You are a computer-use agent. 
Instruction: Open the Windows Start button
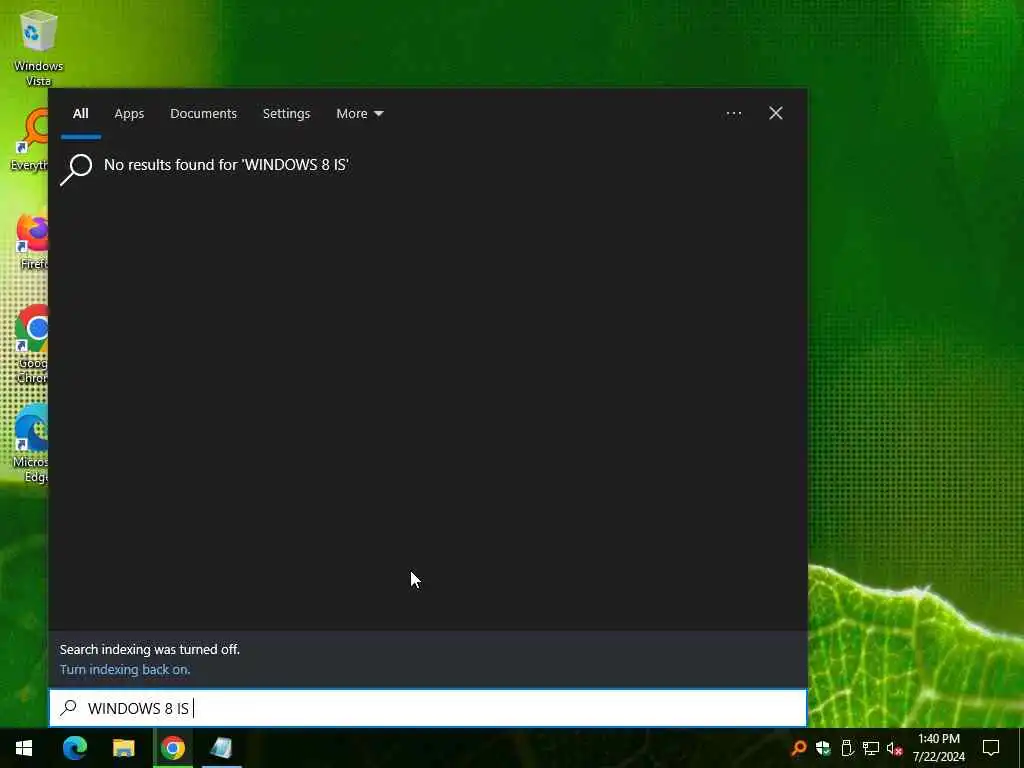(24, 748)
